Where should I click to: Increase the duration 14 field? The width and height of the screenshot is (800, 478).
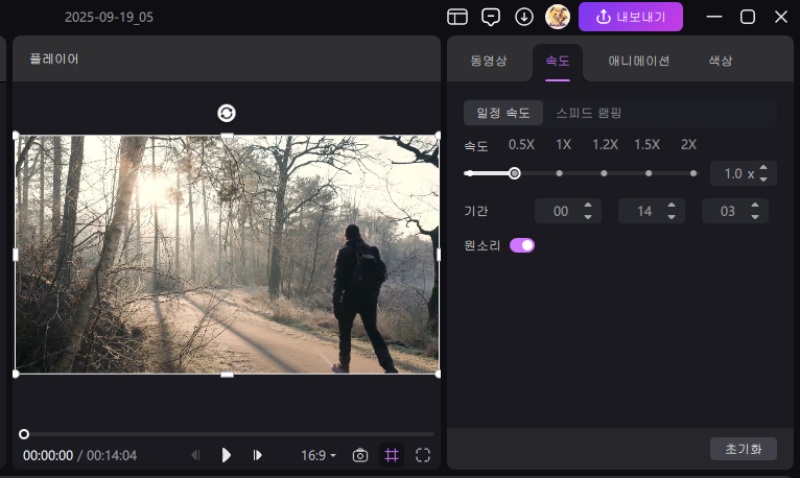671,205
